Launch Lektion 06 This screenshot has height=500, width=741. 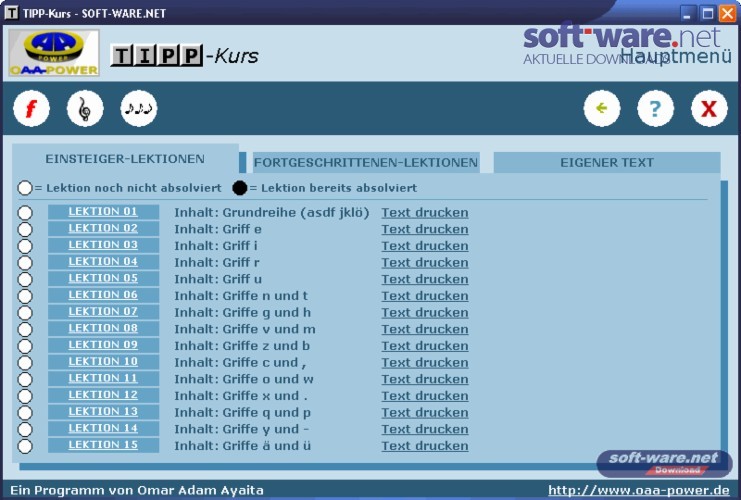point(103,295)
